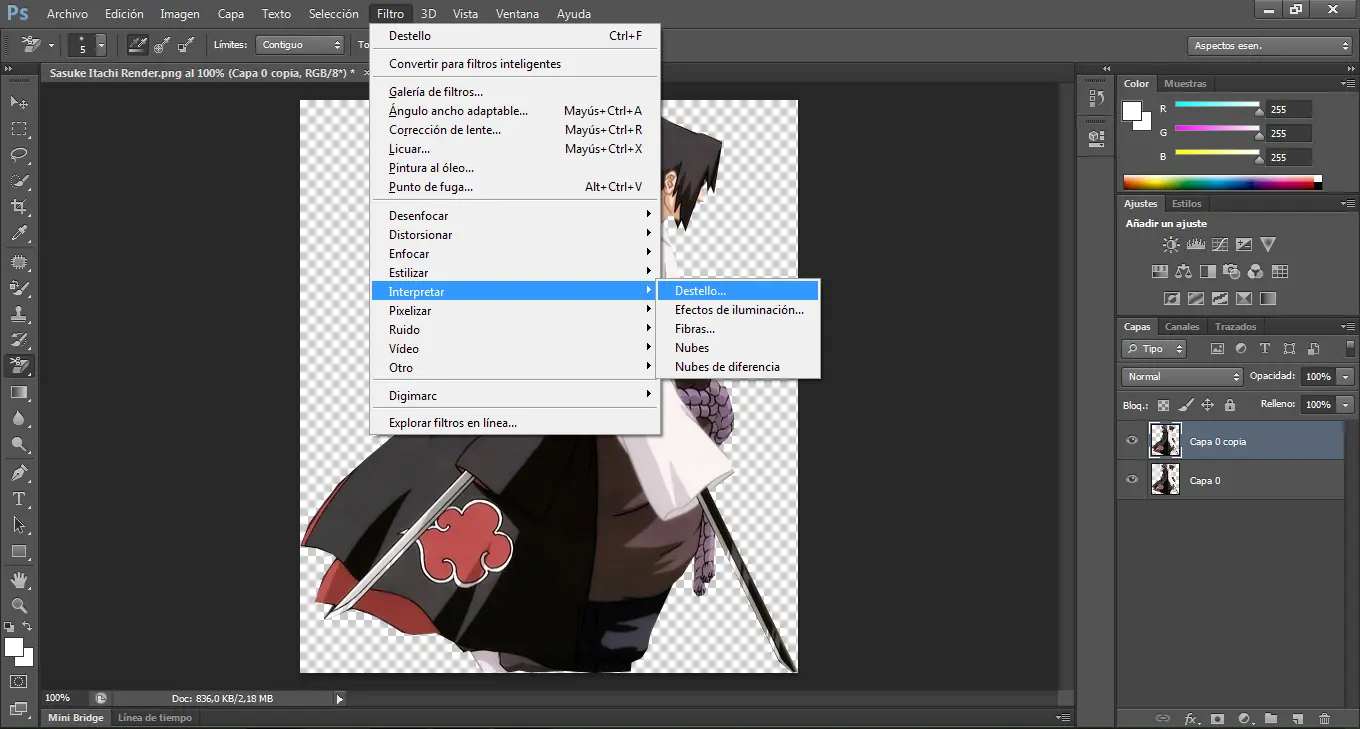The image size is (1360, 729).
Task: Add a Levels adjustment
Action: [x=1196, y=244]
